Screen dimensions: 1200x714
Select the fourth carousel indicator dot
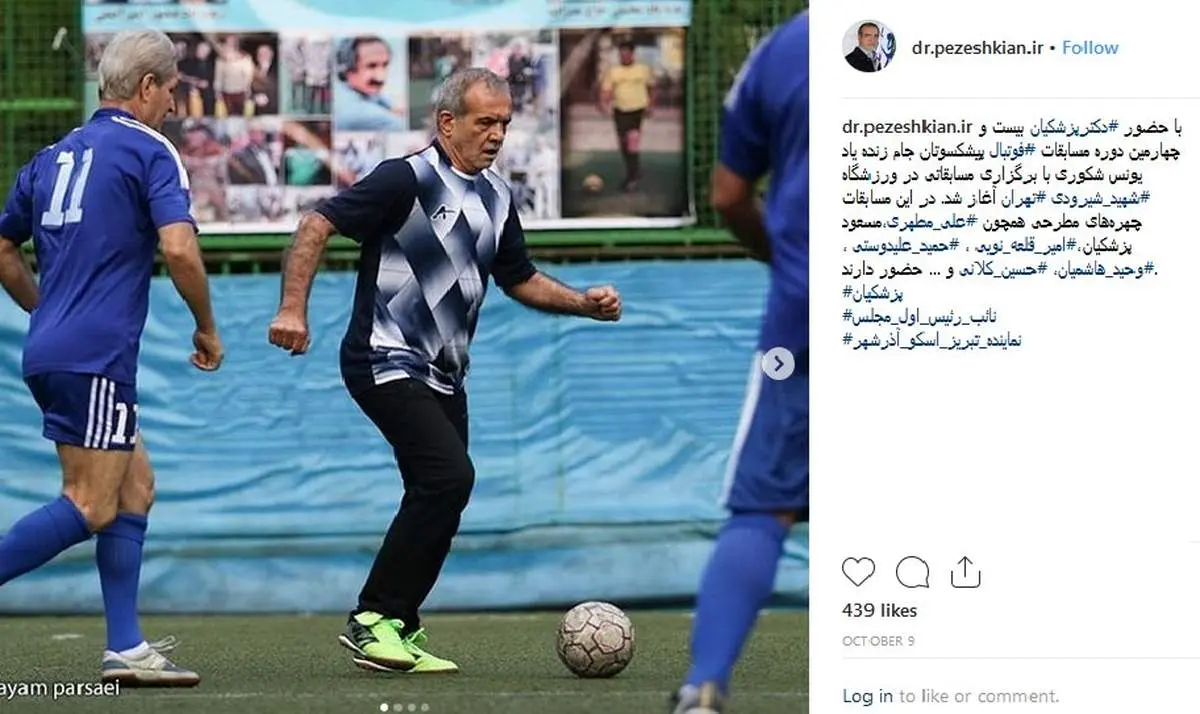425,707
